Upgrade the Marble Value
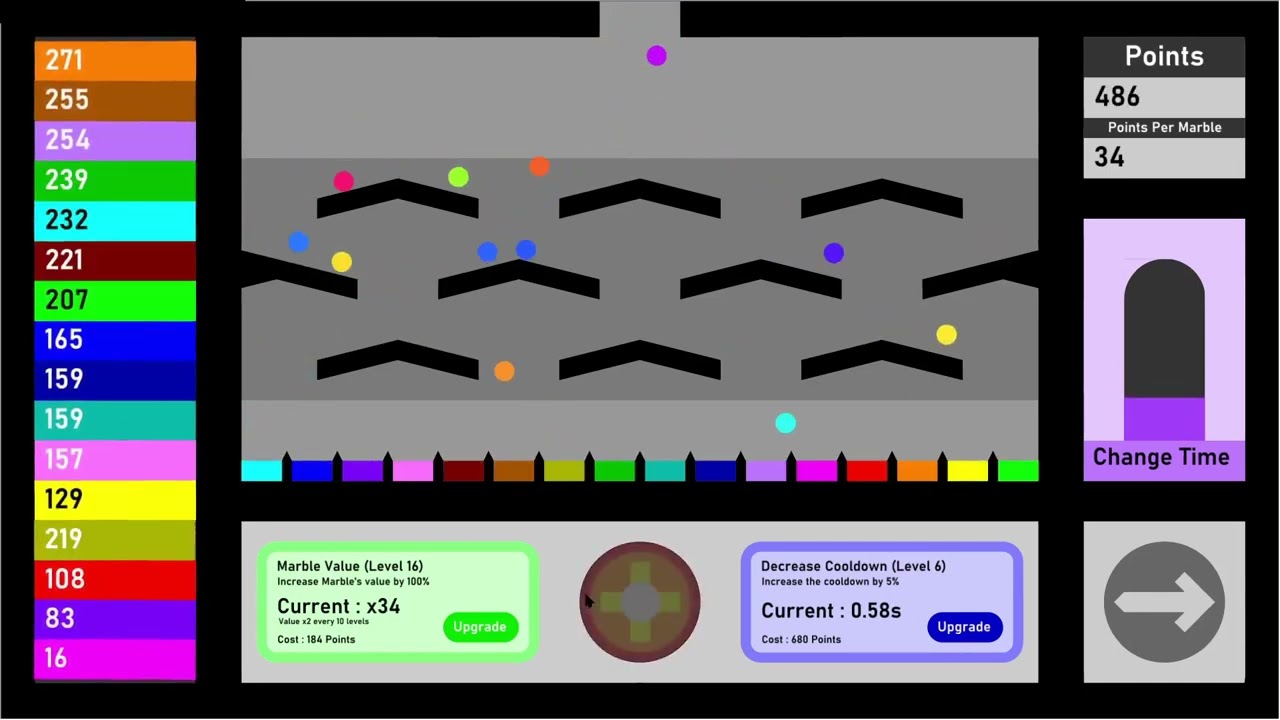This screenshot has height=720, width=1280. coord(480,627)
